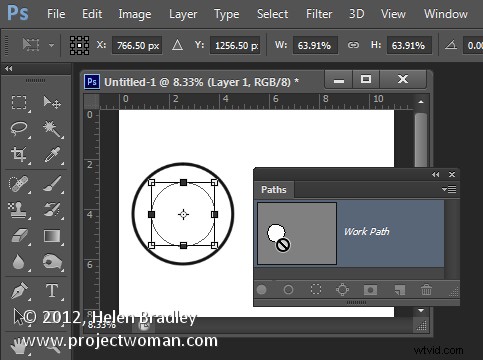Select the Magic Wand tool
Image resolution: width=483 pixels, height=360 pixels.
click(x=52, y=129)
